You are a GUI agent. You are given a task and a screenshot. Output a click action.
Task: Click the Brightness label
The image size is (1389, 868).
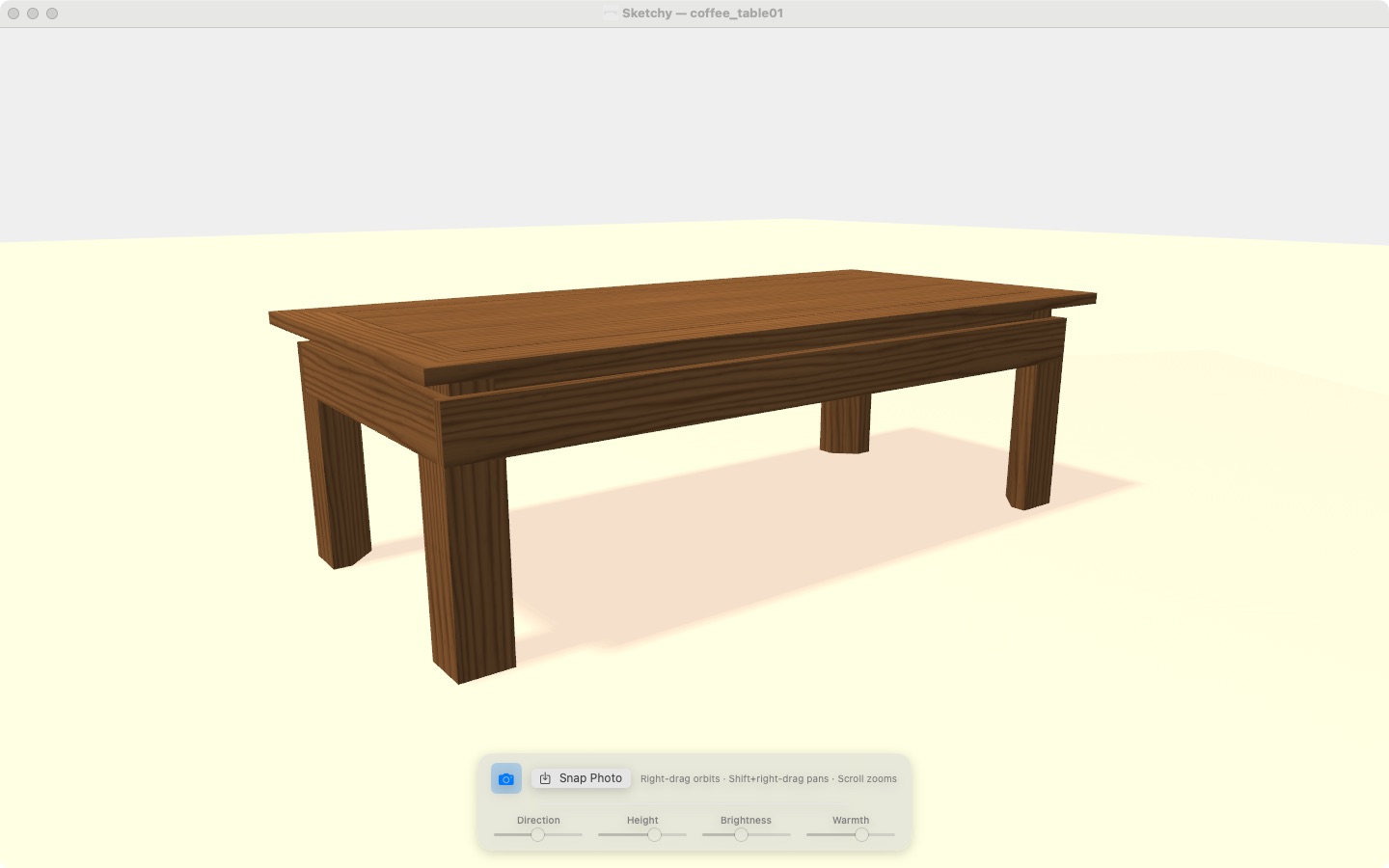(746, 821)
